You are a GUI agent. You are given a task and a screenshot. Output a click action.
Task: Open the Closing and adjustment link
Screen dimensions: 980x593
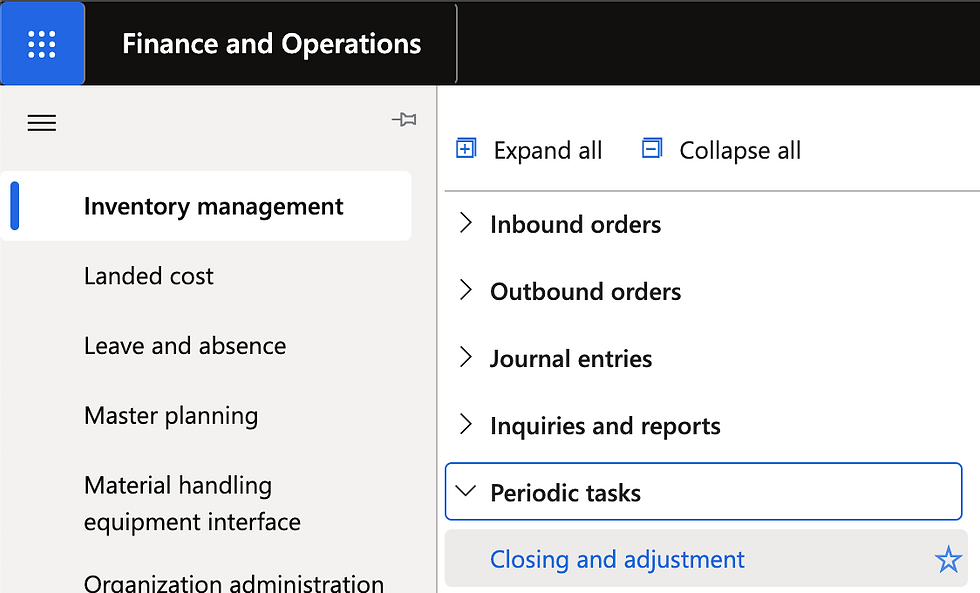(x=617, y=559)
